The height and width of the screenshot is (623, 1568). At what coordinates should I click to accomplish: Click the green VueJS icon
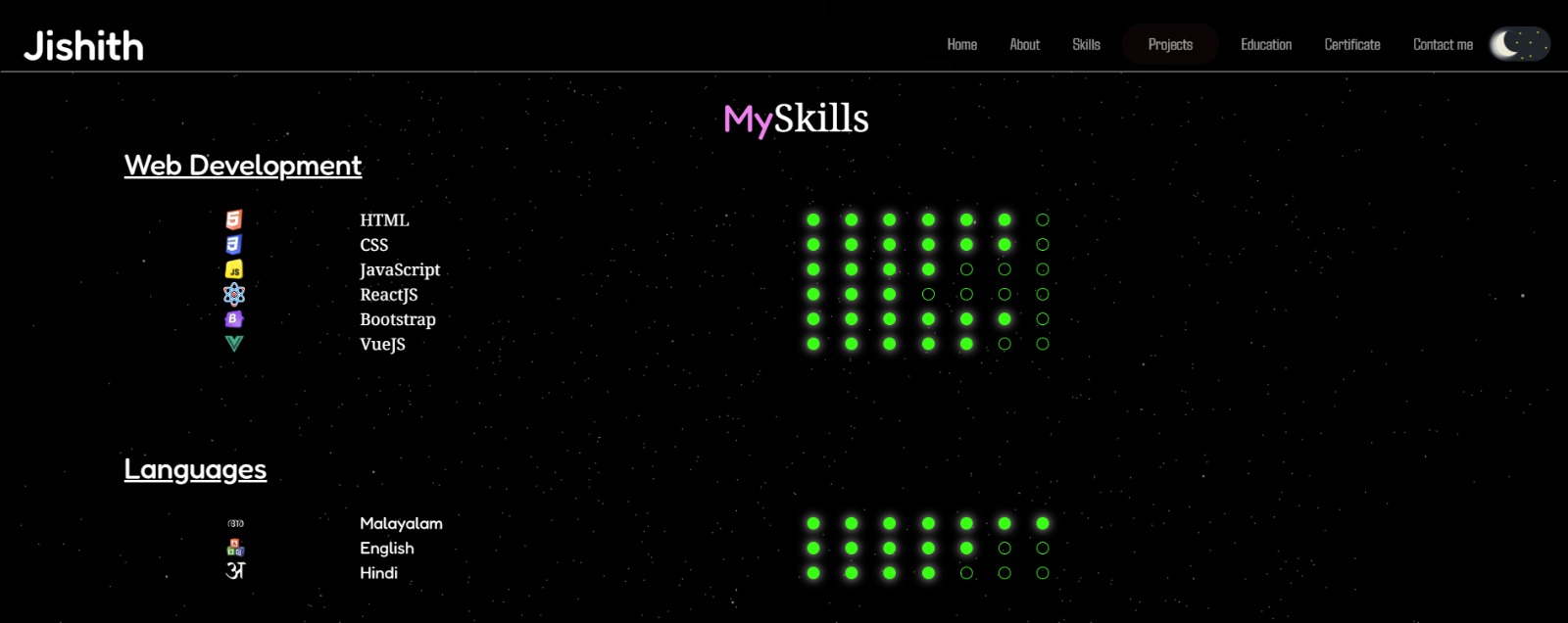point(233,343)
